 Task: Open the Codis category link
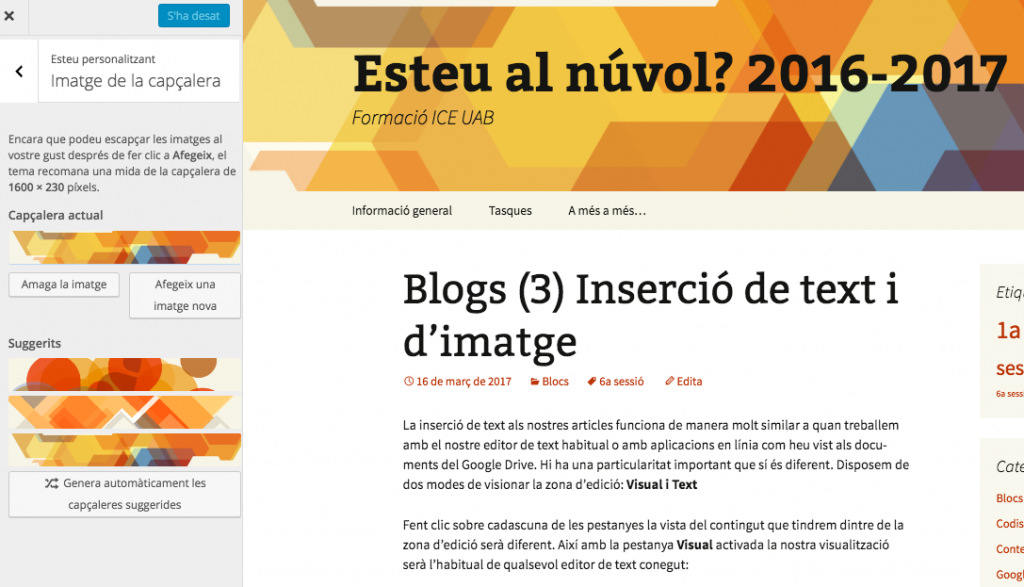[x=1009, y=523]
